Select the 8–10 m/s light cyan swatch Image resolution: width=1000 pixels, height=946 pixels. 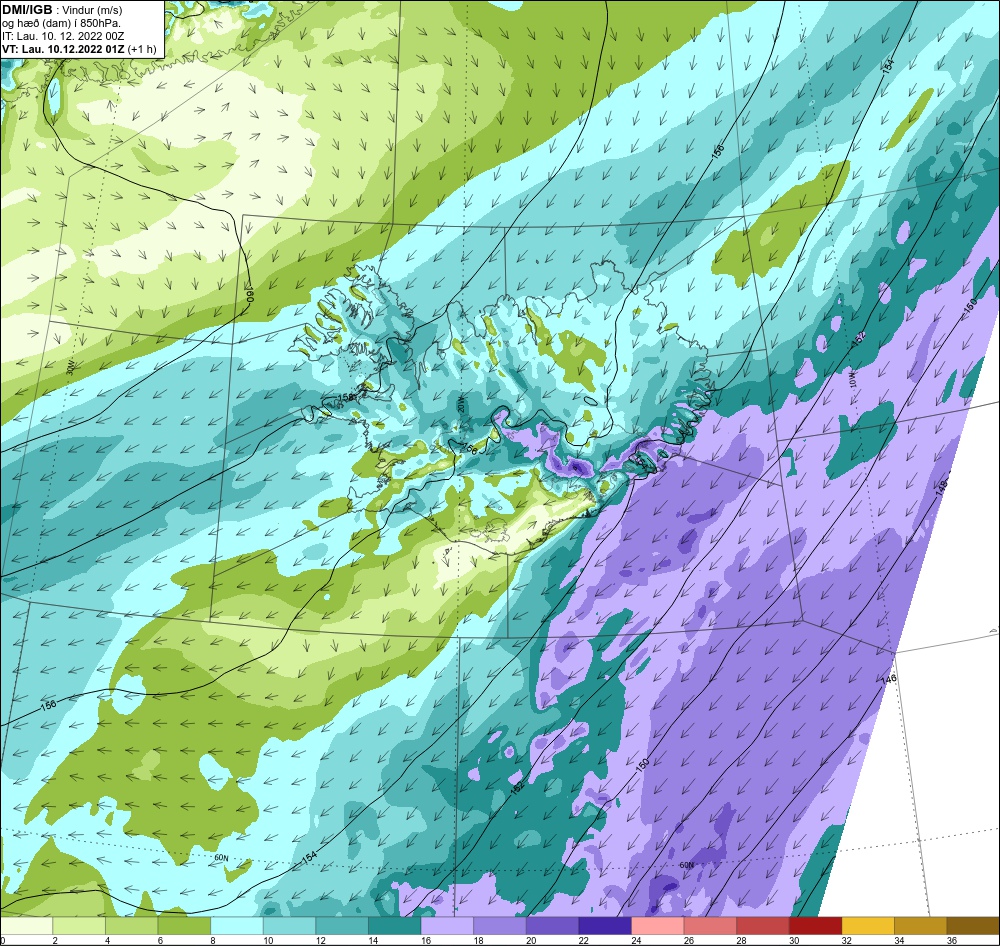[x=237, y=925]
